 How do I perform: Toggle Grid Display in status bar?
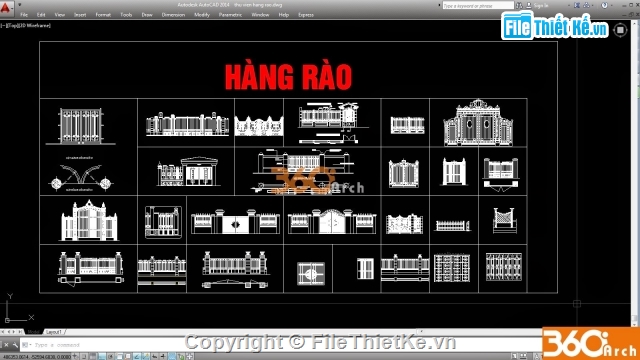[93, 357]
